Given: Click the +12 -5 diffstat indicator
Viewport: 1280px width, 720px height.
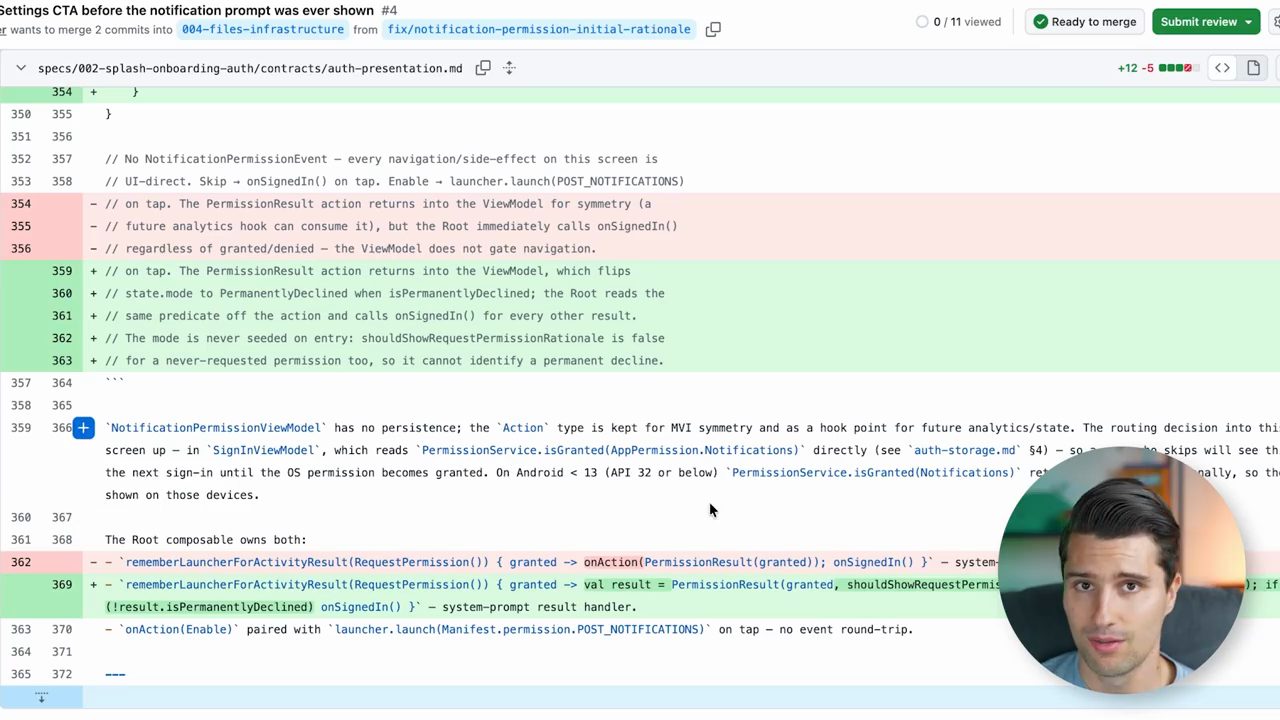Looking at the screenshot, I should pyautogui.click(x=1157, y=68).
